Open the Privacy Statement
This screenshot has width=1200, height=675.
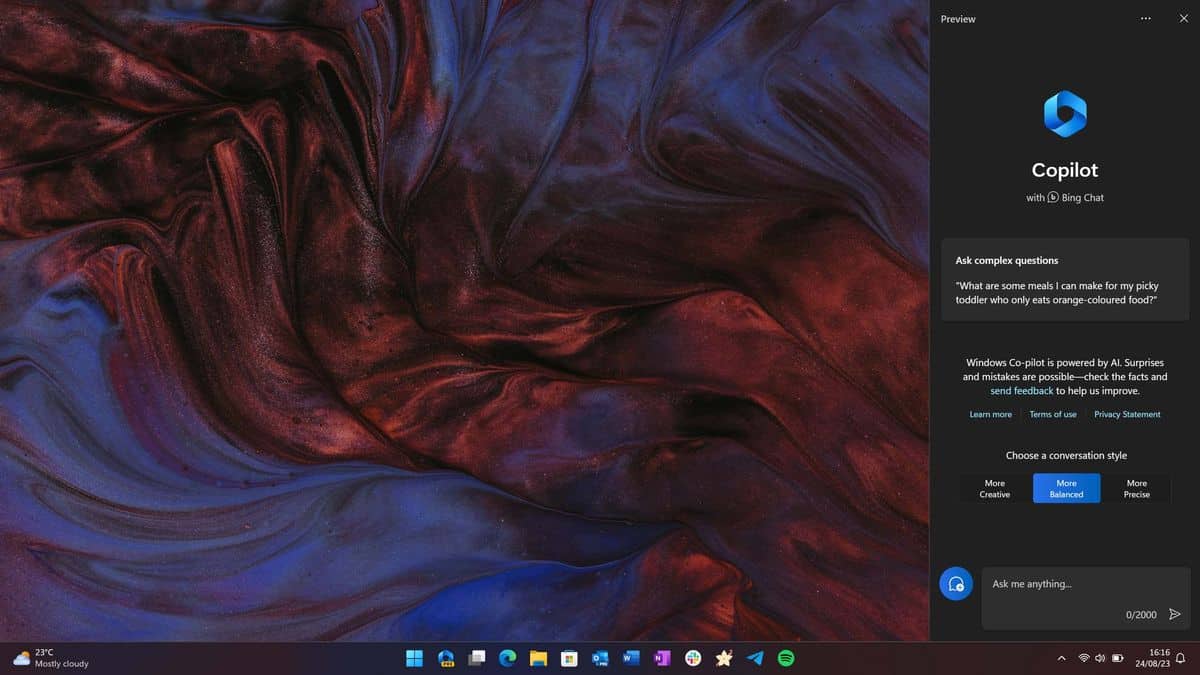[x=1127, y=413]
